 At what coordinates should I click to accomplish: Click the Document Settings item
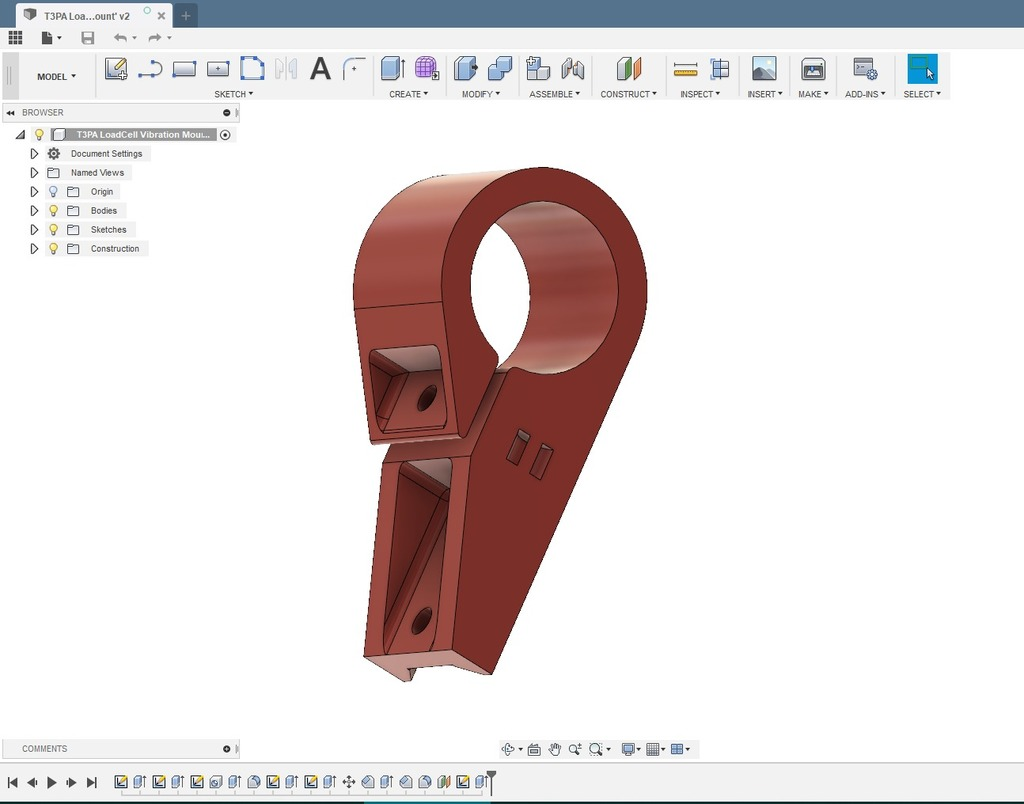tap(106, 154)
